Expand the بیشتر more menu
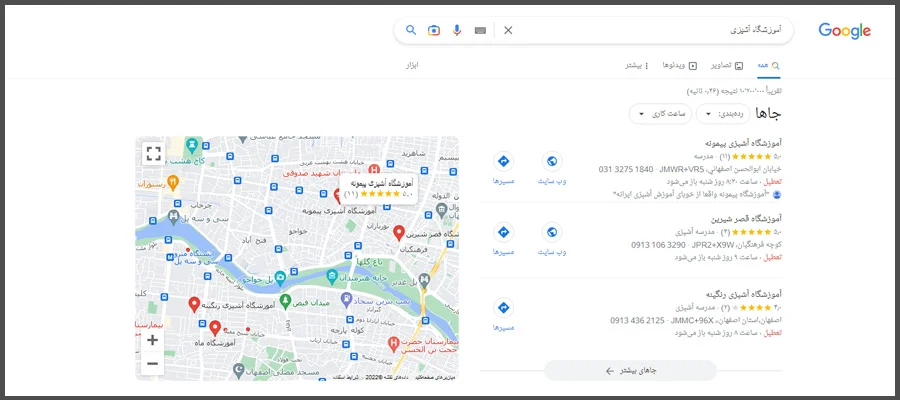The height and width of the screenshot is (400, 900). pyautogui.click(x=638, y=65)
